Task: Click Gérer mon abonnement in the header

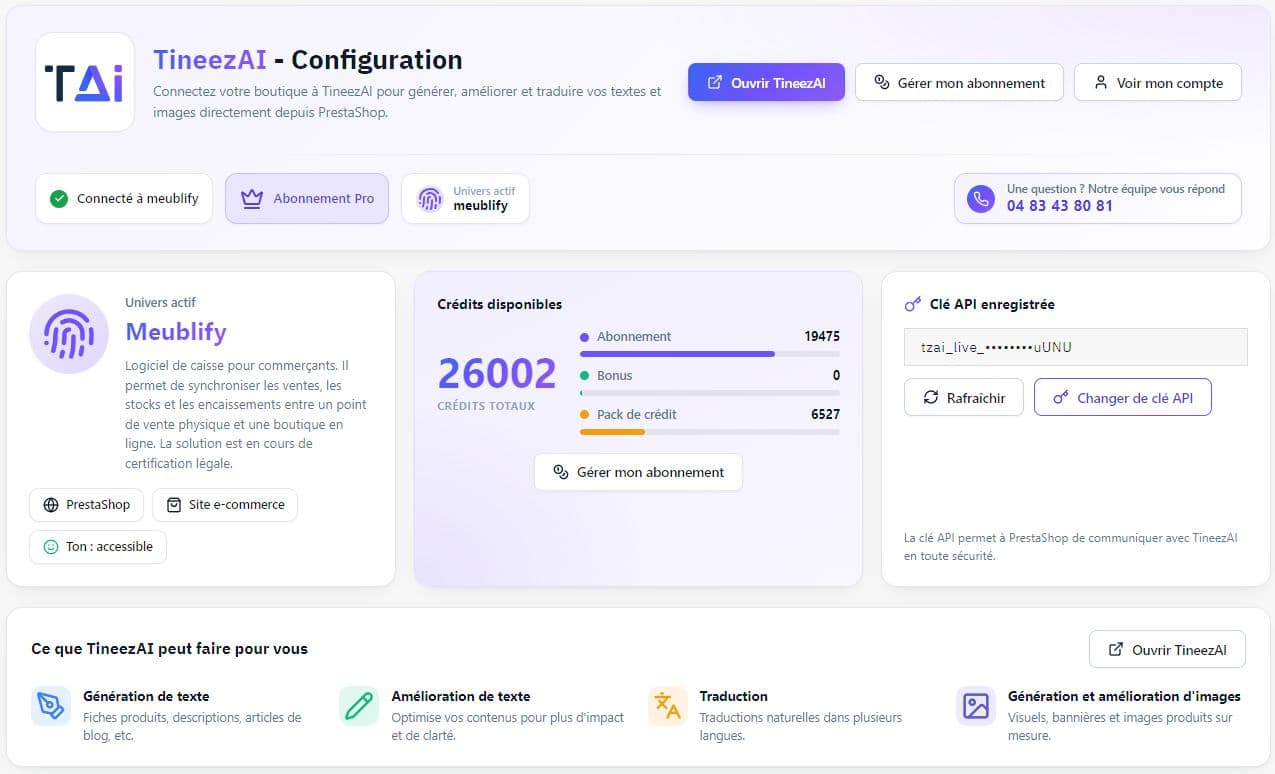Action: tap(958, 83)
